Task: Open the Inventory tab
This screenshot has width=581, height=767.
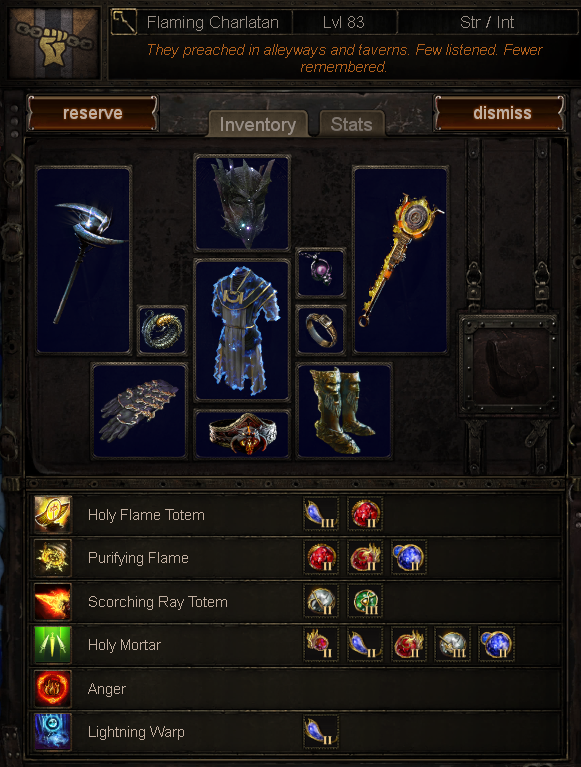Action: [258, 124]
